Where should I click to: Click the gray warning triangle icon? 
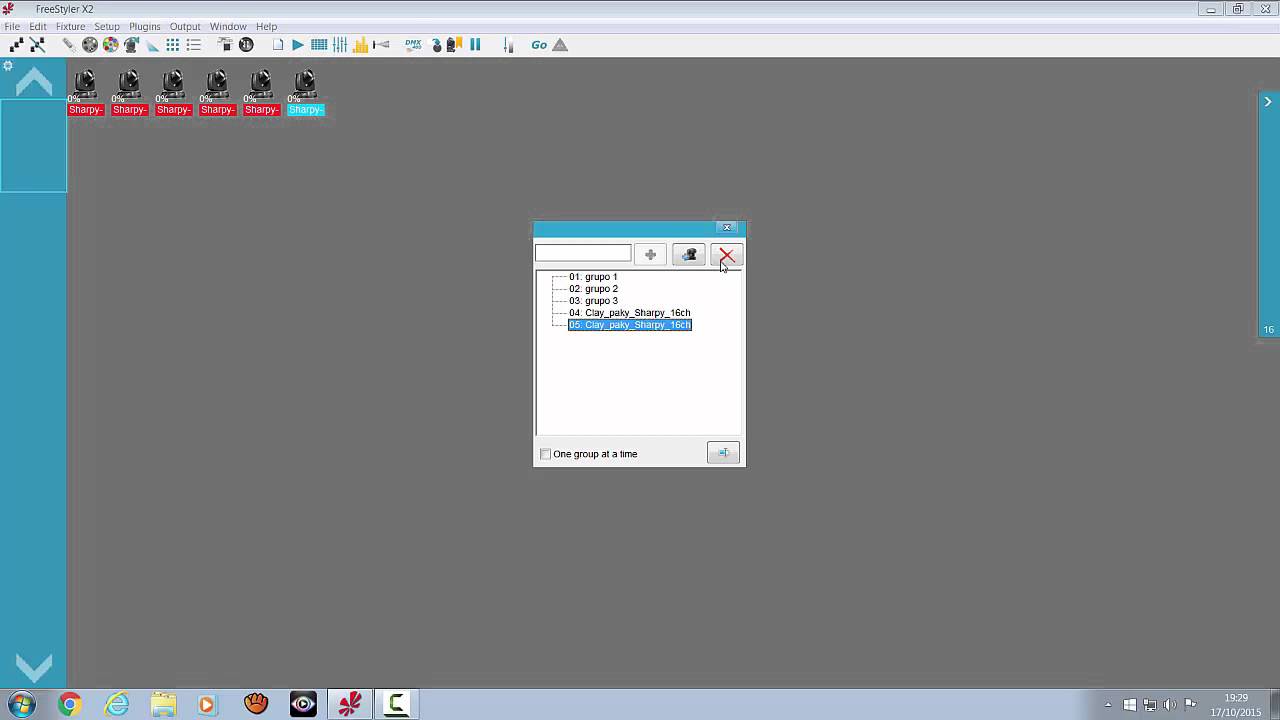point(560,45)
